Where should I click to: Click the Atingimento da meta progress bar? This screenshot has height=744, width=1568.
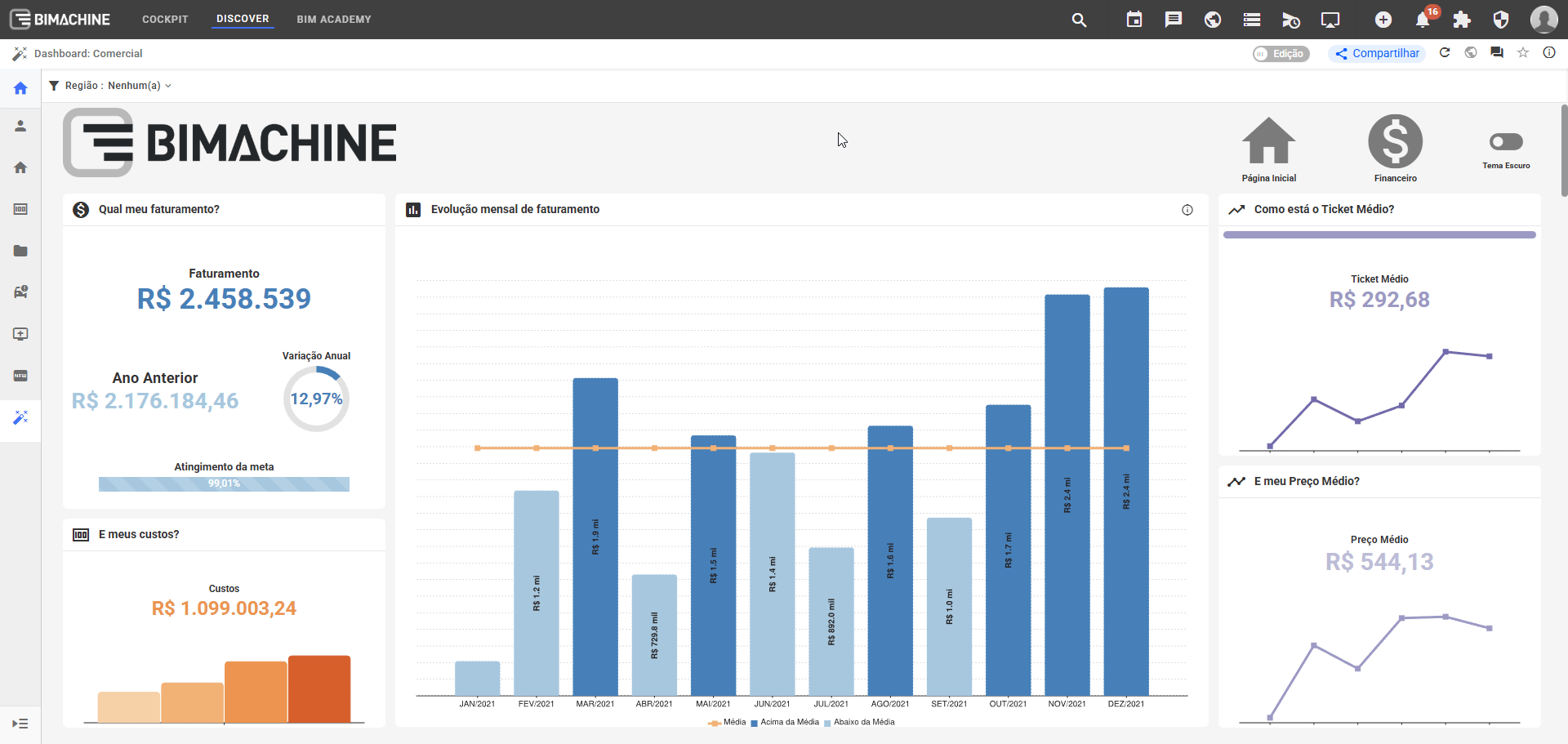pyautogui.click(x=224, y=483)
